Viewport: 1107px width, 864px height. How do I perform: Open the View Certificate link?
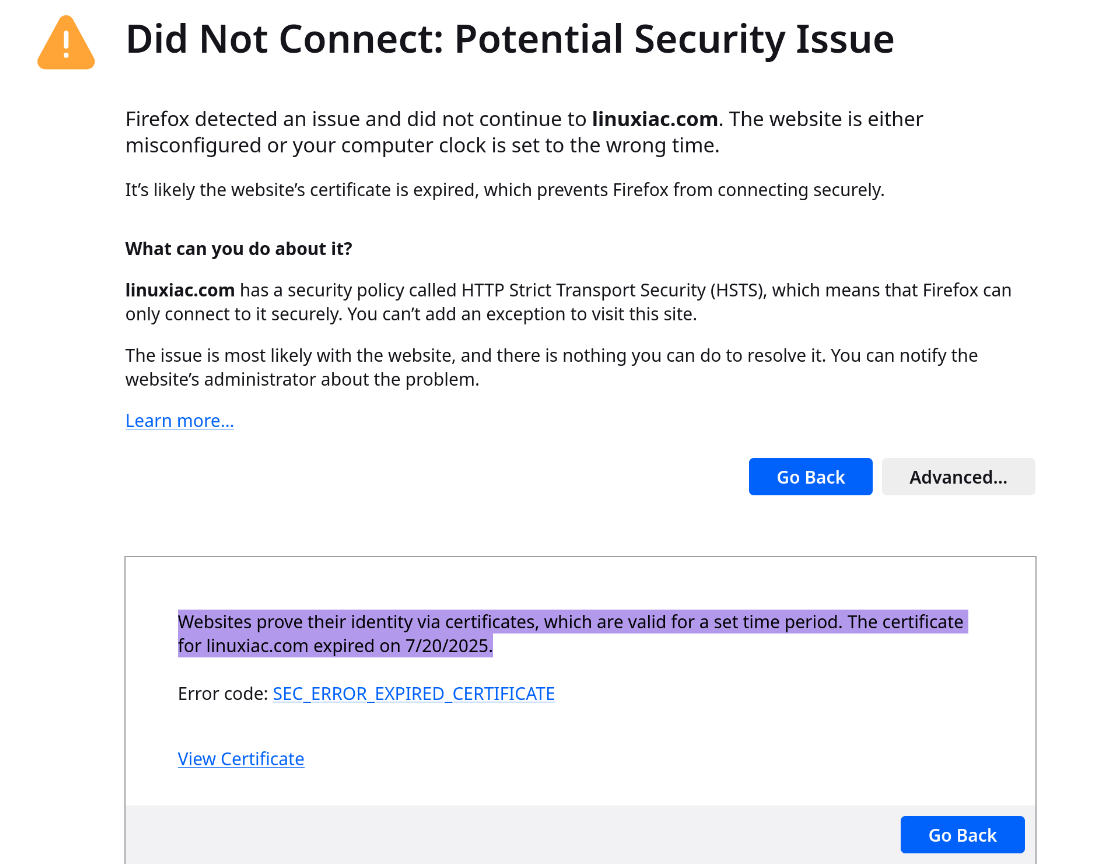pos(241,759)
